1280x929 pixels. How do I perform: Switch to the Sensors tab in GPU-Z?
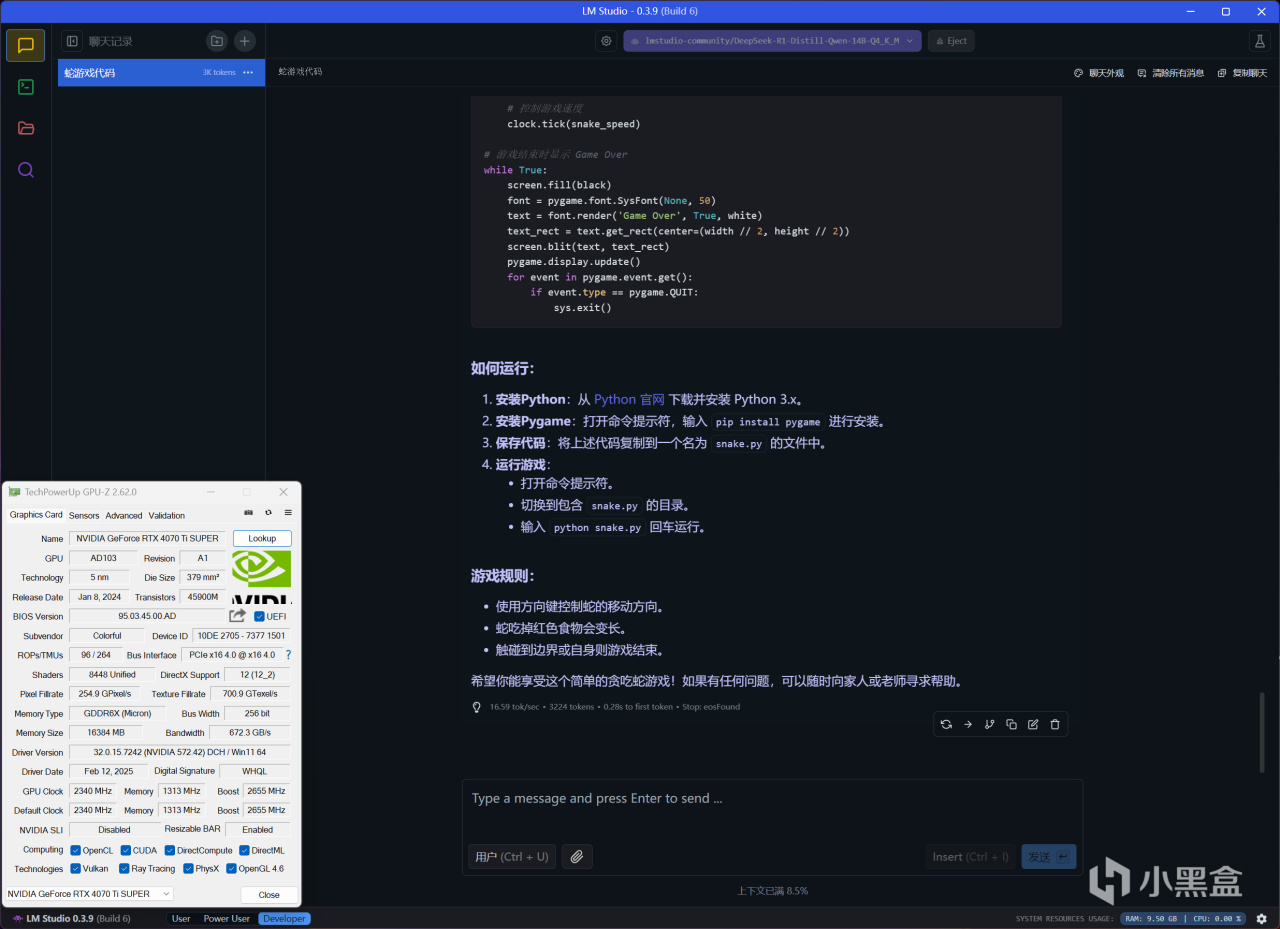click(84, 515)
